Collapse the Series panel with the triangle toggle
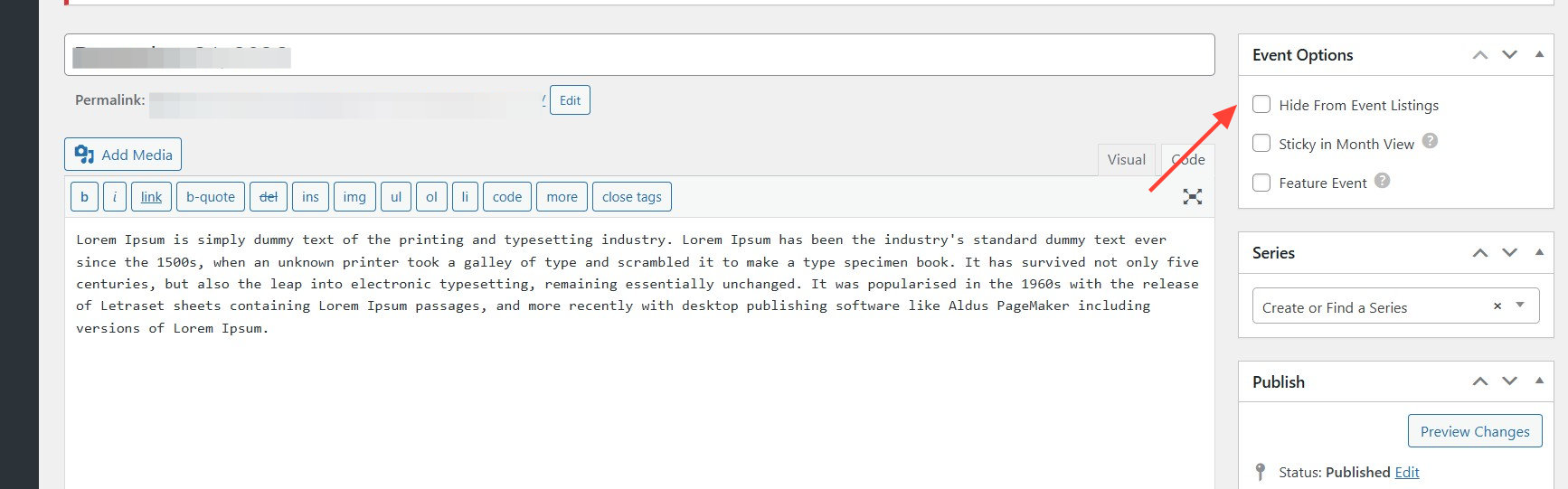 coord(1539,253)
